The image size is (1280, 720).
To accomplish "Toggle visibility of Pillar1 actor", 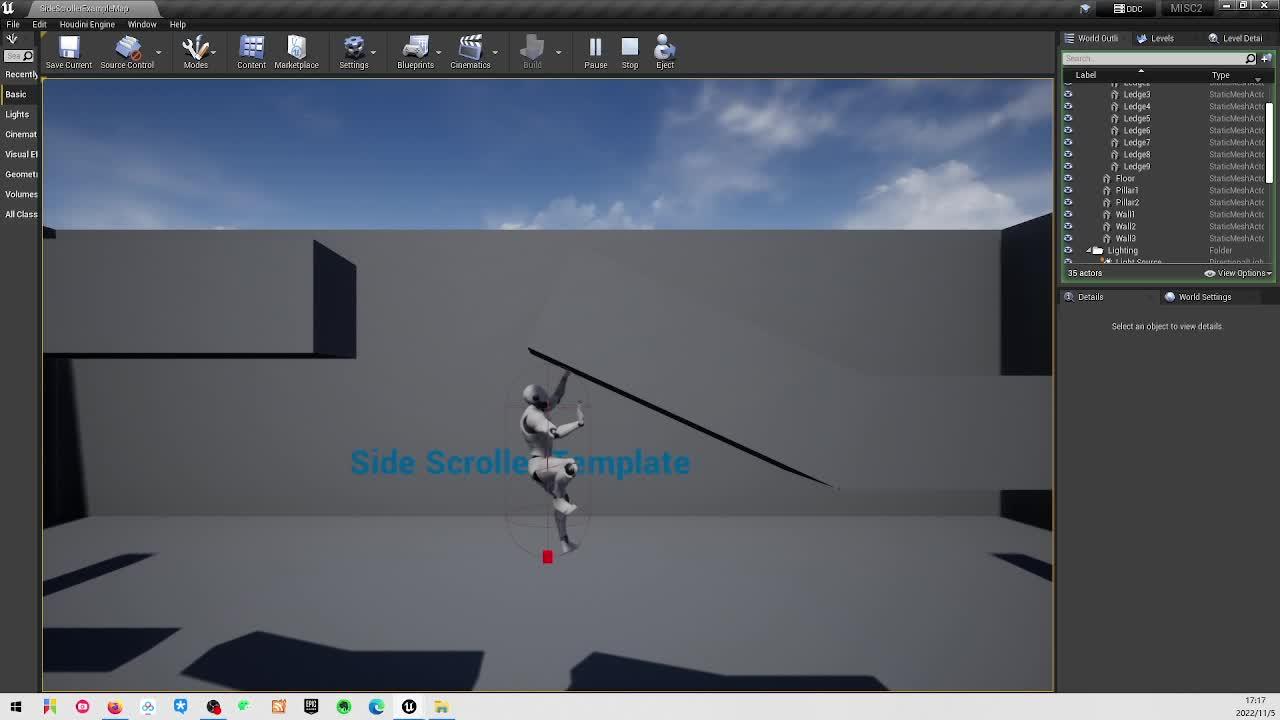I will [x=1068, y=190].
